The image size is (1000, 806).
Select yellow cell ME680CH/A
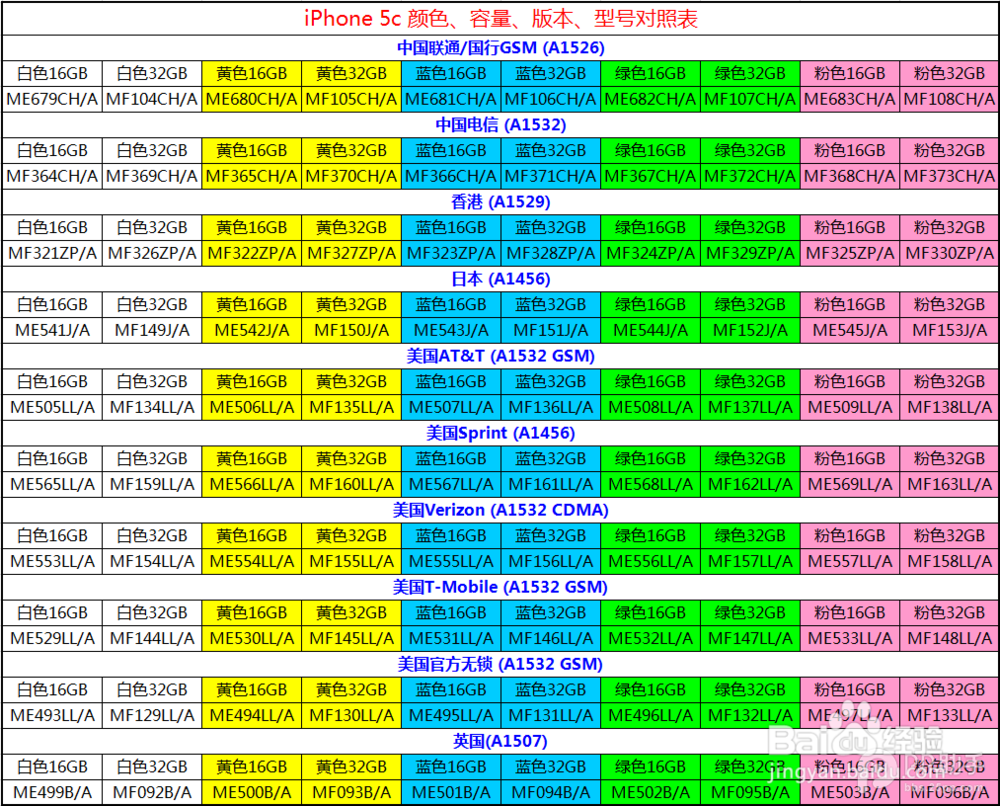251,99
